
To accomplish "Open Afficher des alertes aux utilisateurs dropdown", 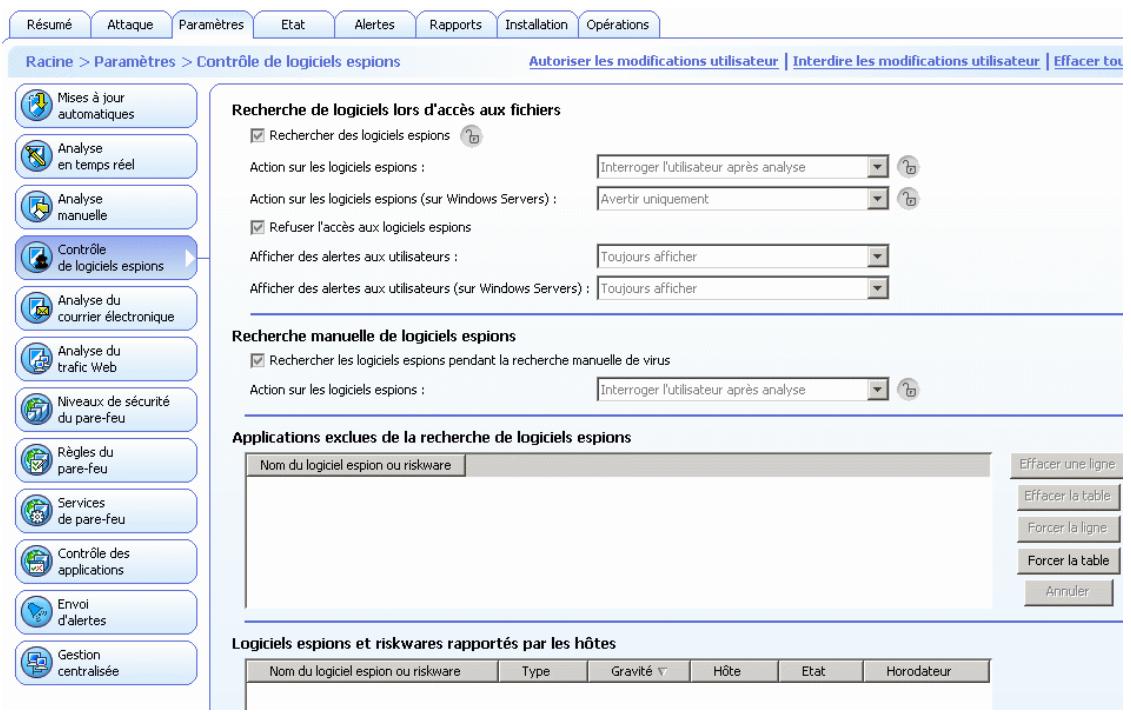I will point(742,256).
